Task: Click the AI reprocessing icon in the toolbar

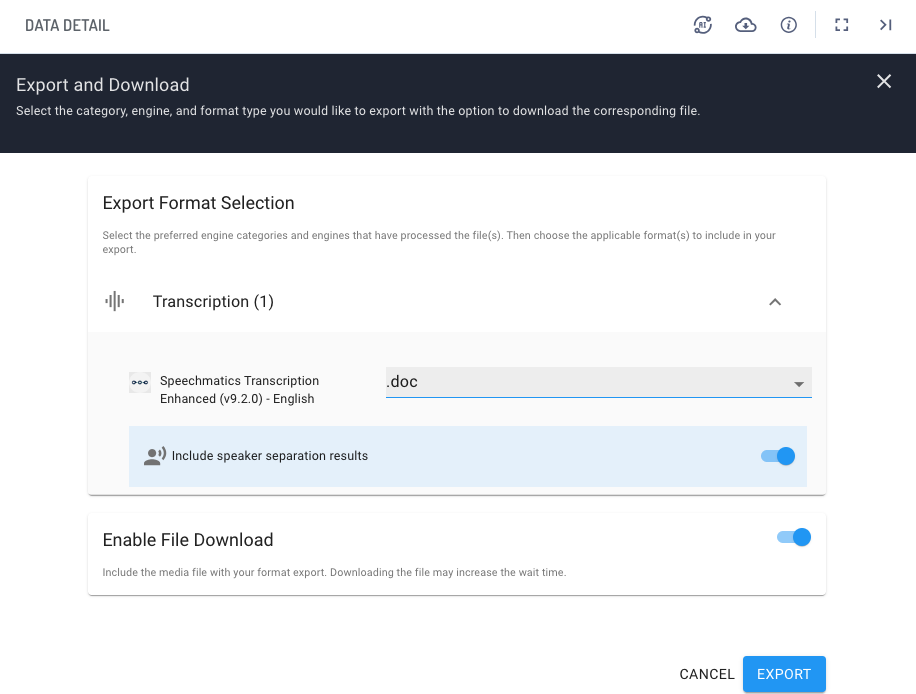Action: click(x=703, y=25)
